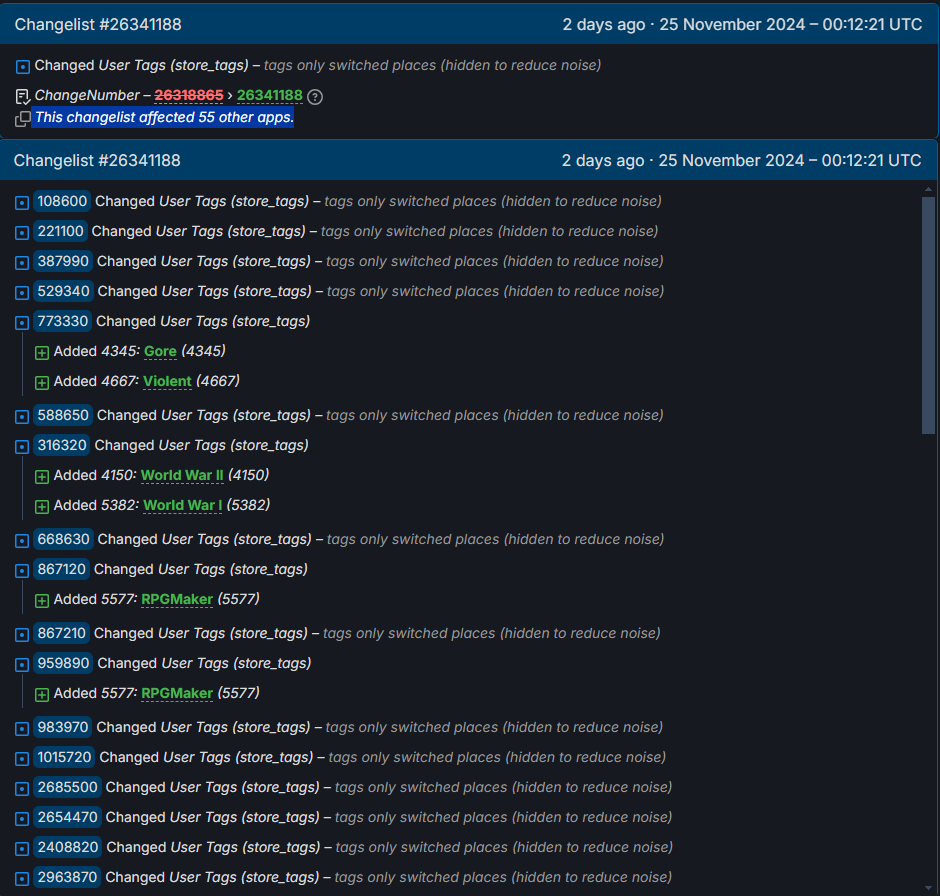
Task: Open old change number 26318865
Action: [x=189, y=95]
